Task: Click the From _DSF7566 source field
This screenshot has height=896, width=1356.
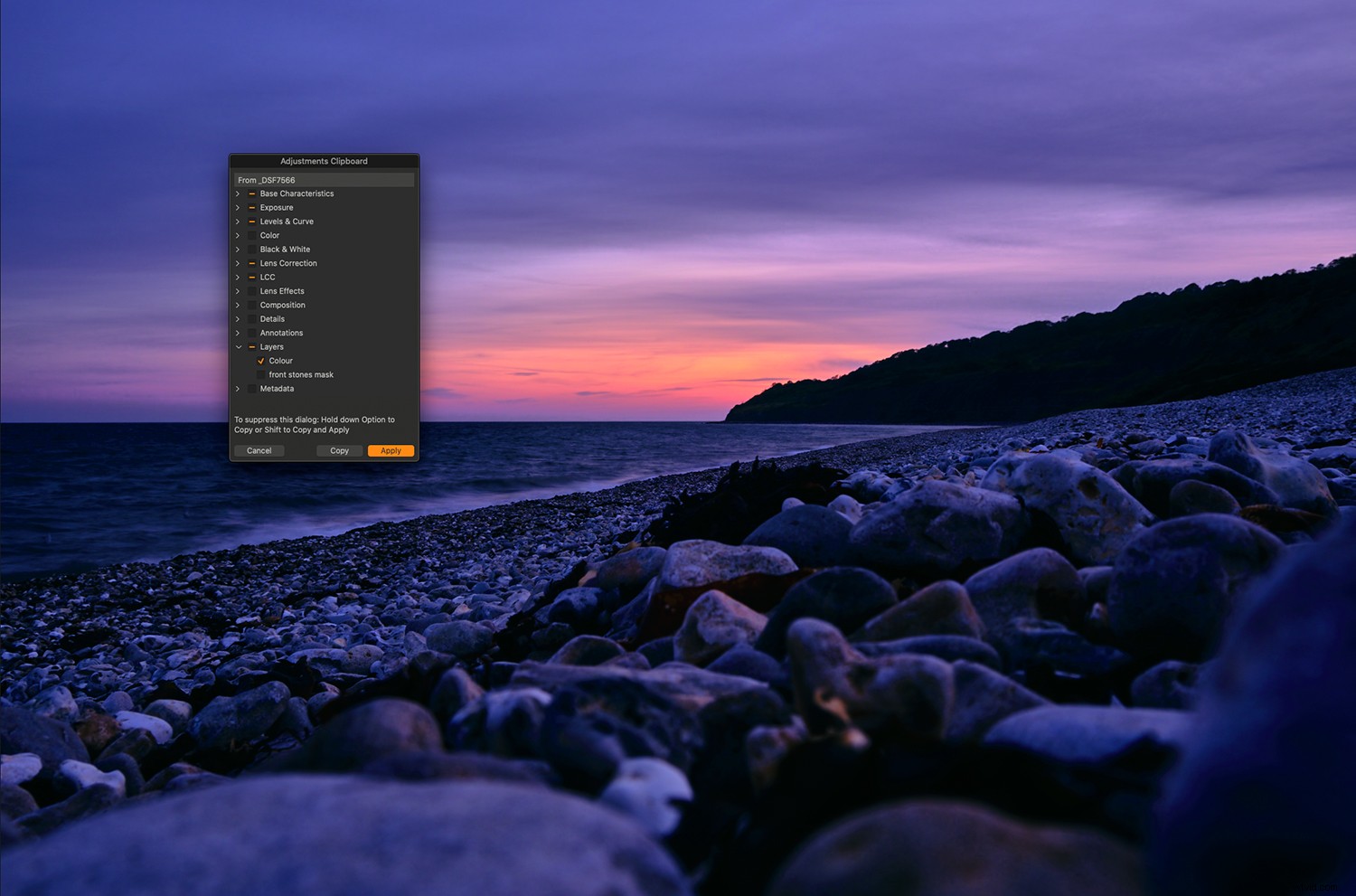Action: point(324,179)
